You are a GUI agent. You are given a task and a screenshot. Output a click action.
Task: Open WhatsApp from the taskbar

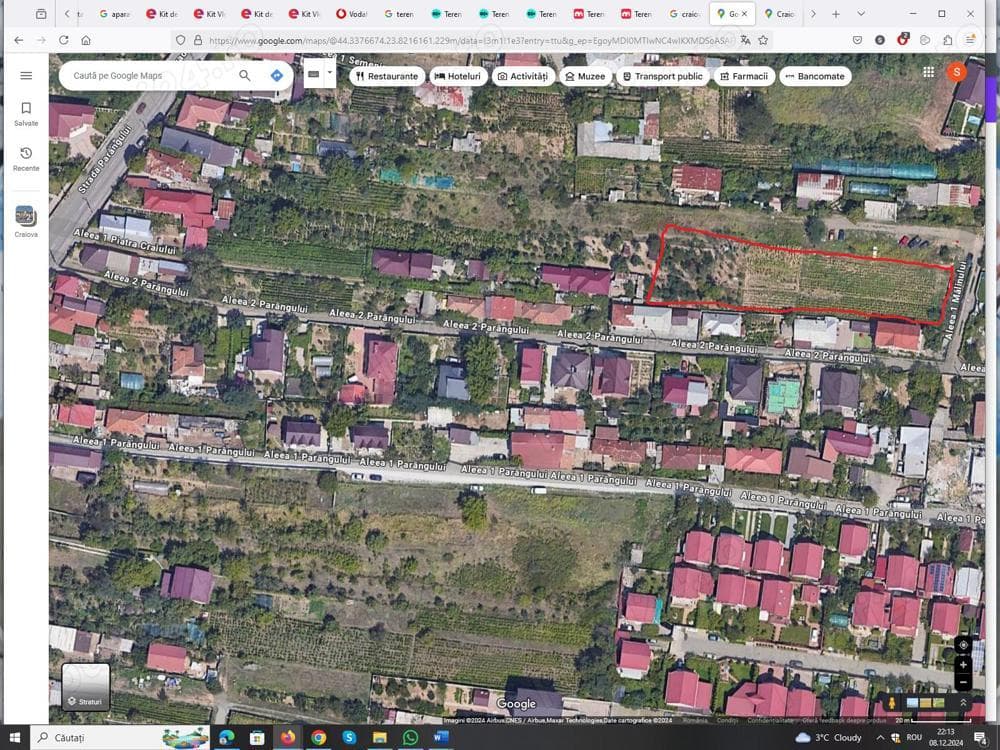pyautogui.click(x=410, y=737)
